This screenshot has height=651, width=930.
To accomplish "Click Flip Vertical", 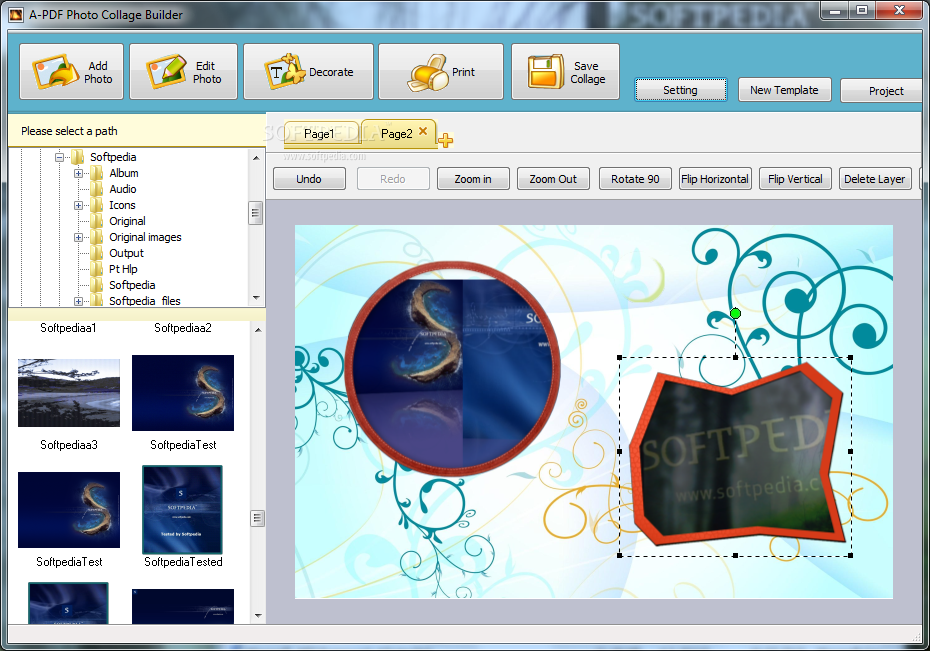I will (795, 179).
